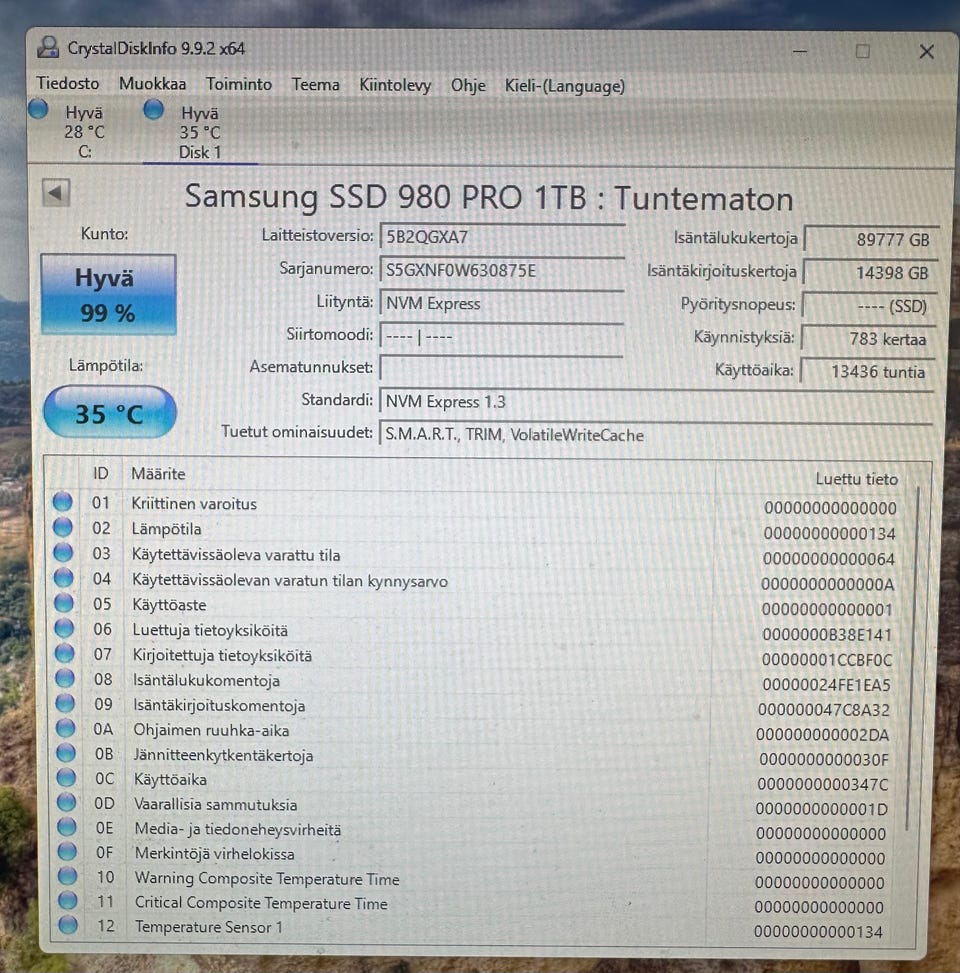Click the Isäntälukukertoja value 89777 GB
The height and width of the screenshot is (973, 960).
871,240
